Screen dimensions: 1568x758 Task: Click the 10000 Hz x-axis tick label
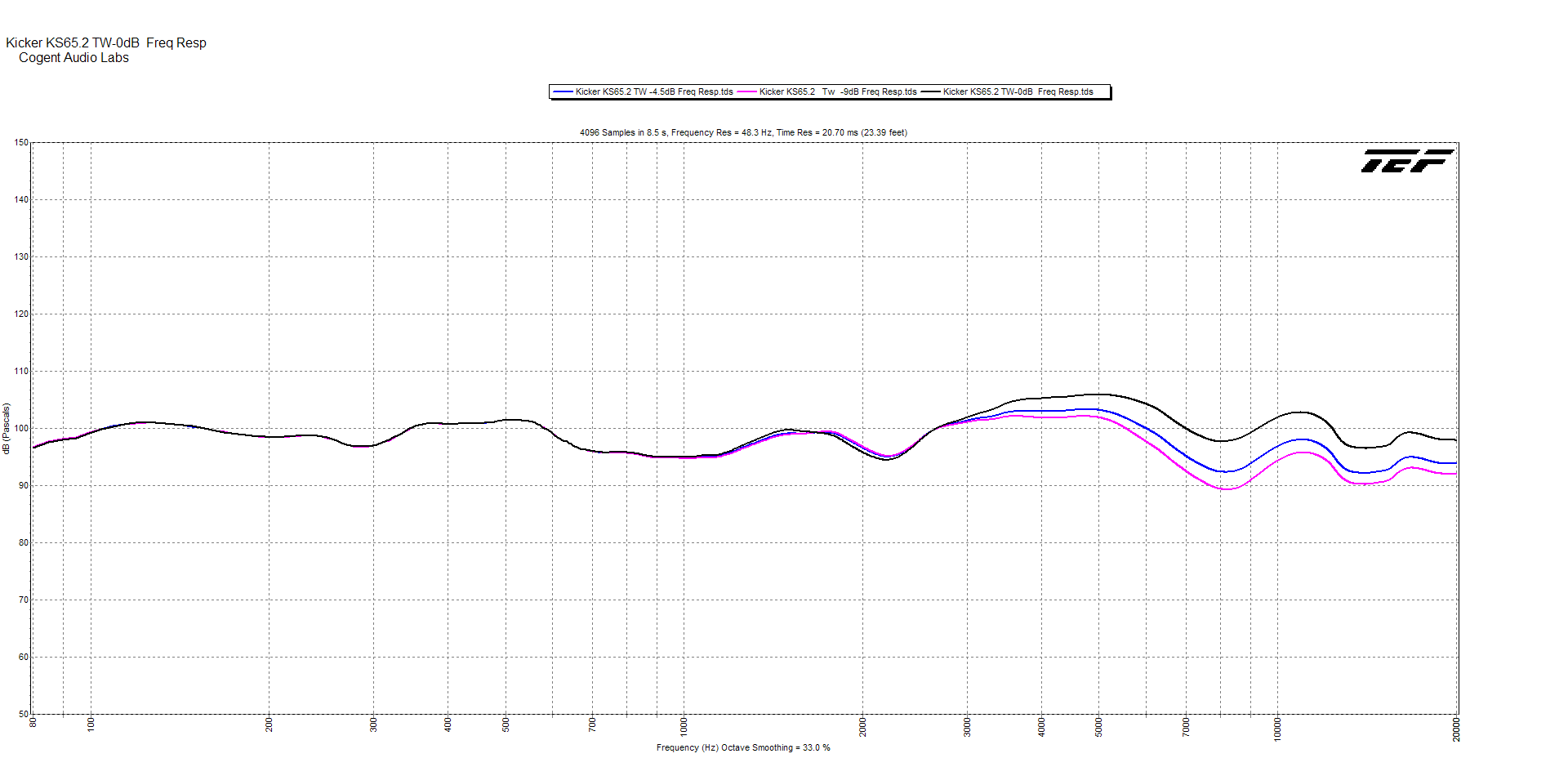tap(1278, 729)
